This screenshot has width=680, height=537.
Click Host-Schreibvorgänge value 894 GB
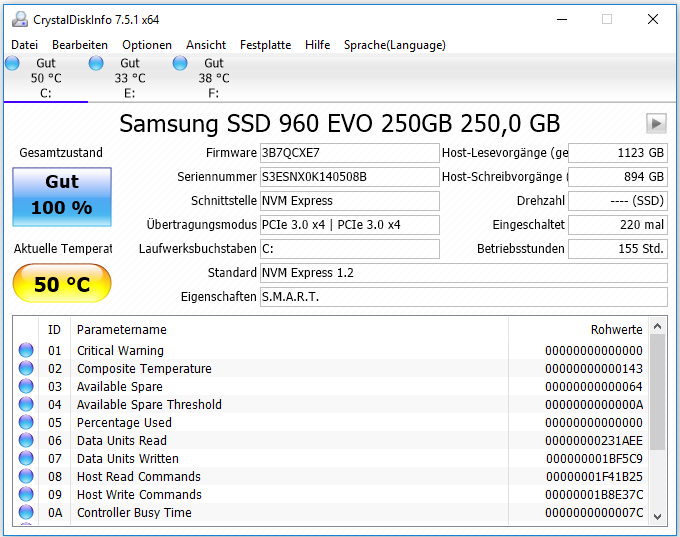coord(618,177)
